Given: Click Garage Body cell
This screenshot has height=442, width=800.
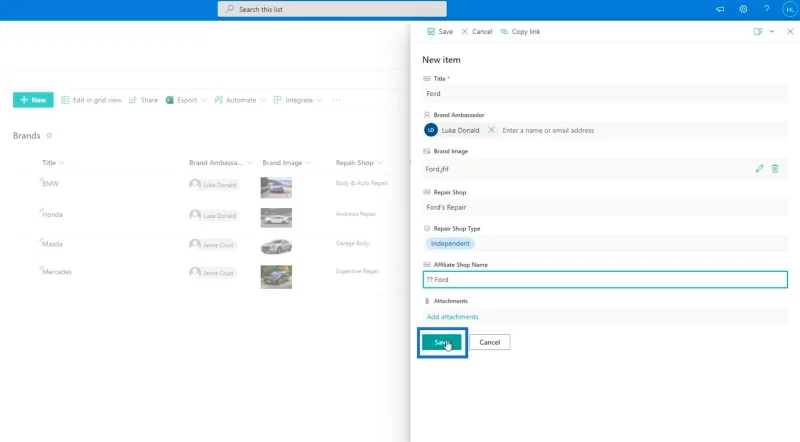Looking at the screenshot, I should tap(353, 243).
